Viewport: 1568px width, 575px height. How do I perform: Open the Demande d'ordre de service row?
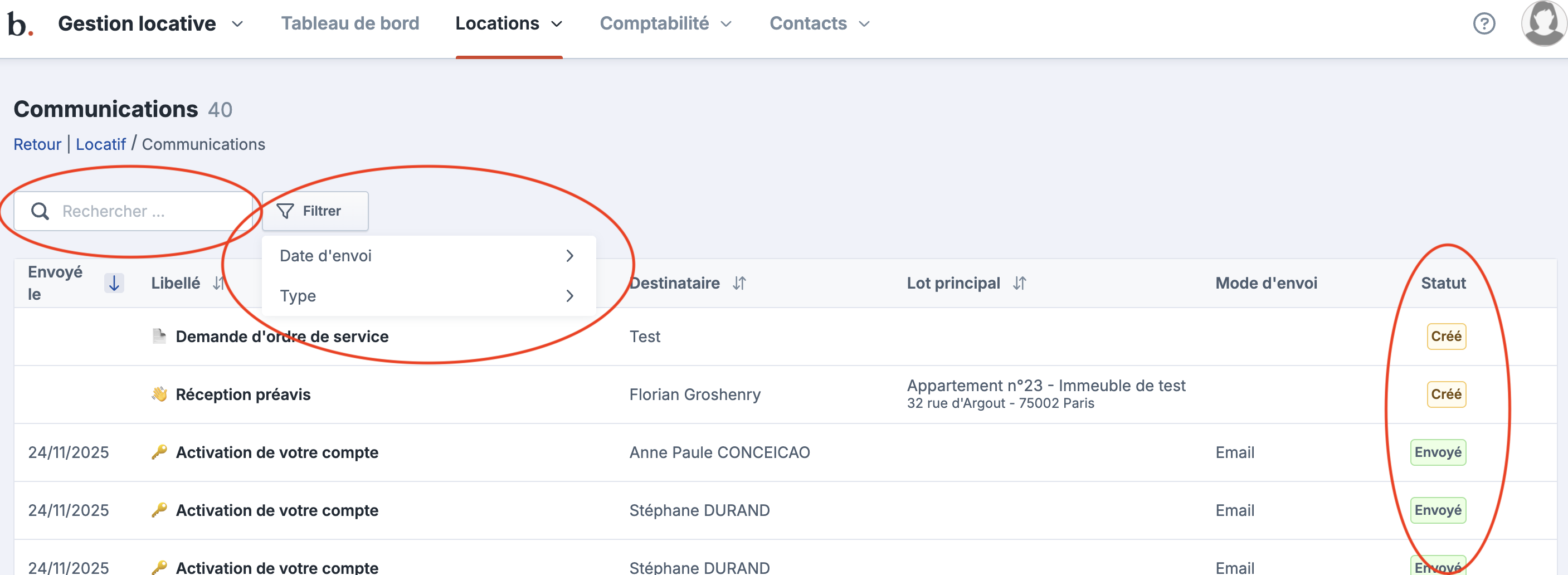tap(282, 337)
